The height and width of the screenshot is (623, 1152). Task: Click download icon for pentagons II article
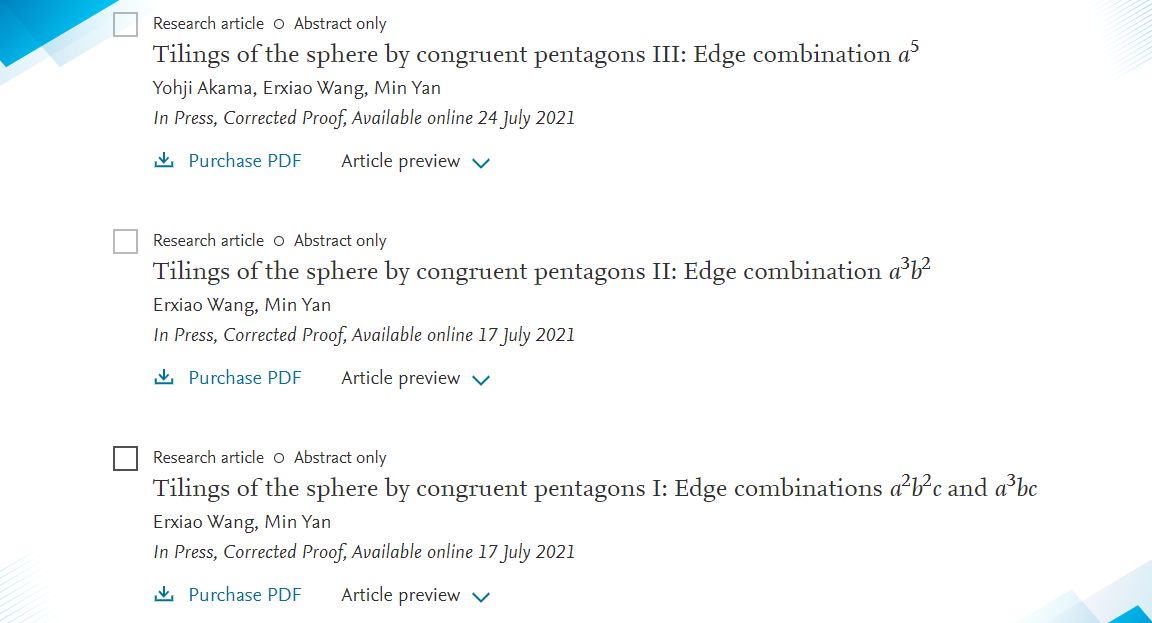(x=164, y=378)
